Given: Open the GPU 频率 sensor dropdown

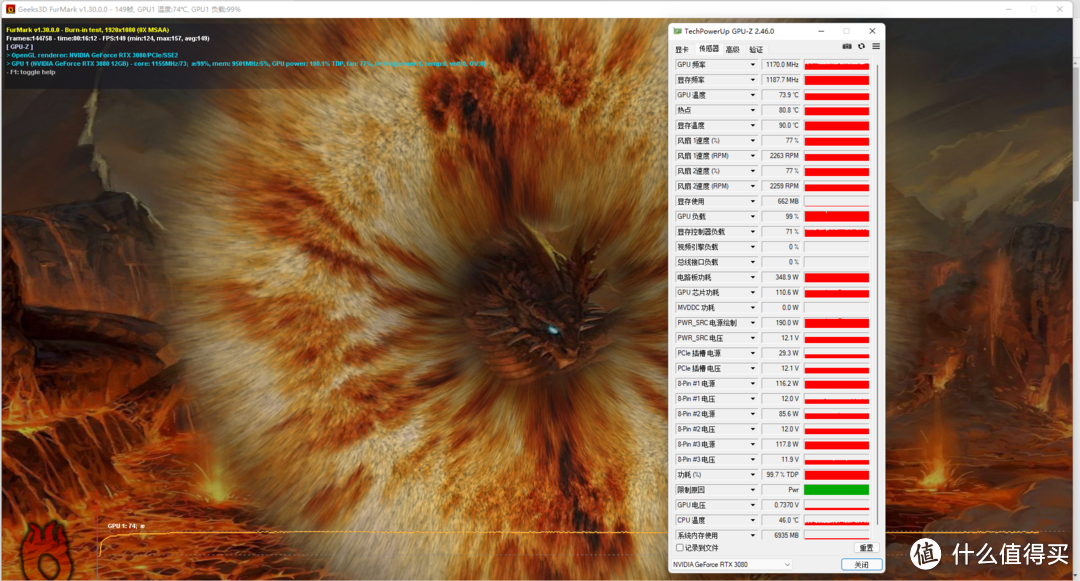Looking at the screenshot, I should (x=752, y=65).
